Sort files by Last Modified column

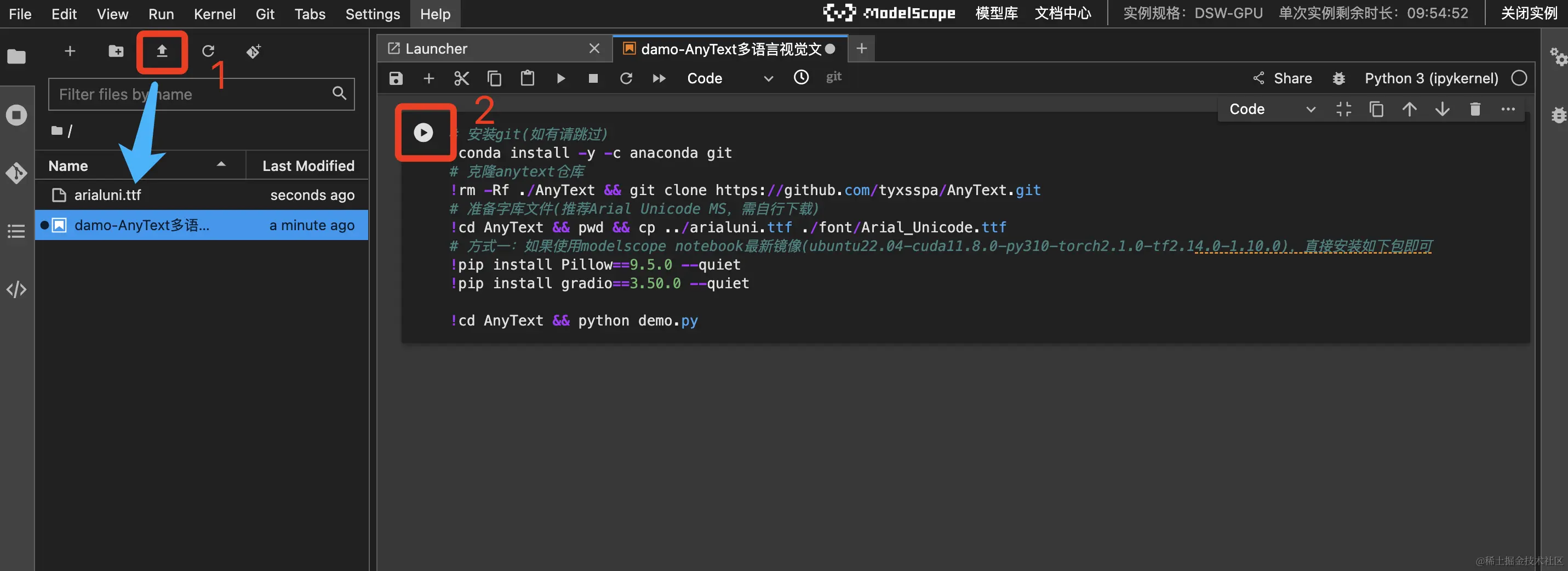[x=308, y=165]
